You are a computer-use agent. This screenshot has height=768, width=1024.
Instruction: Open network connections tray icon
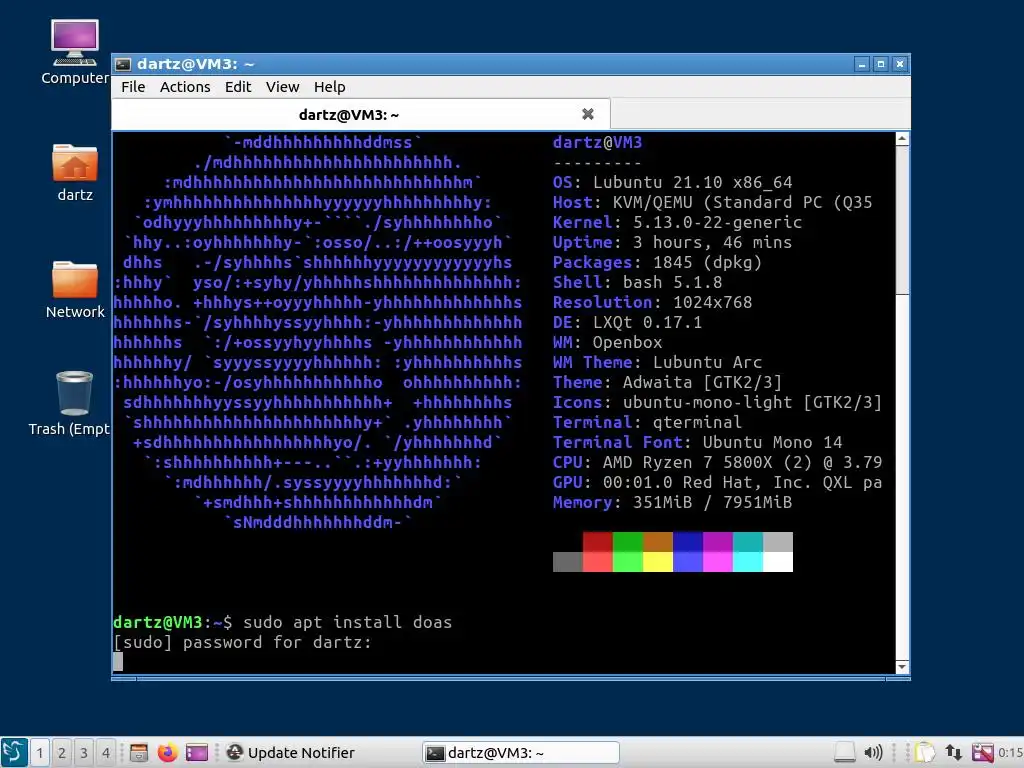pyautogui.click(x=953, y=753)
